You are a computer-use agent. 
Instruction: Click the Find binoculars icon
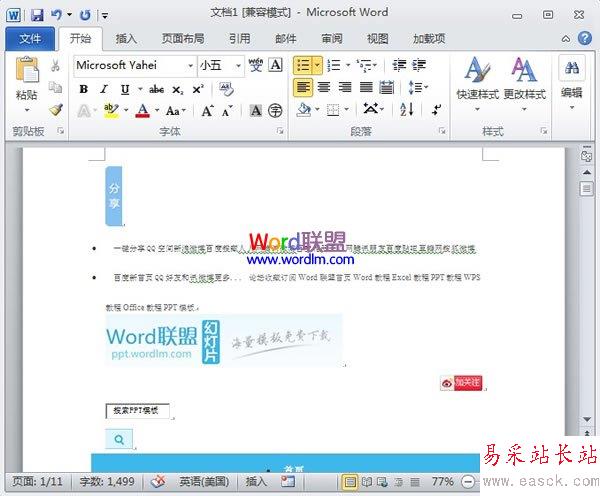tap(572, 69)
